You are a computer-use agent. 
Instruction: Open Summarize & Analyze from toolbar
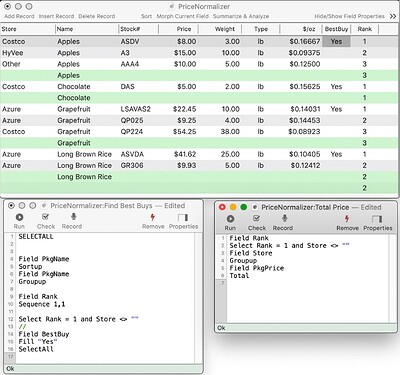241,16
